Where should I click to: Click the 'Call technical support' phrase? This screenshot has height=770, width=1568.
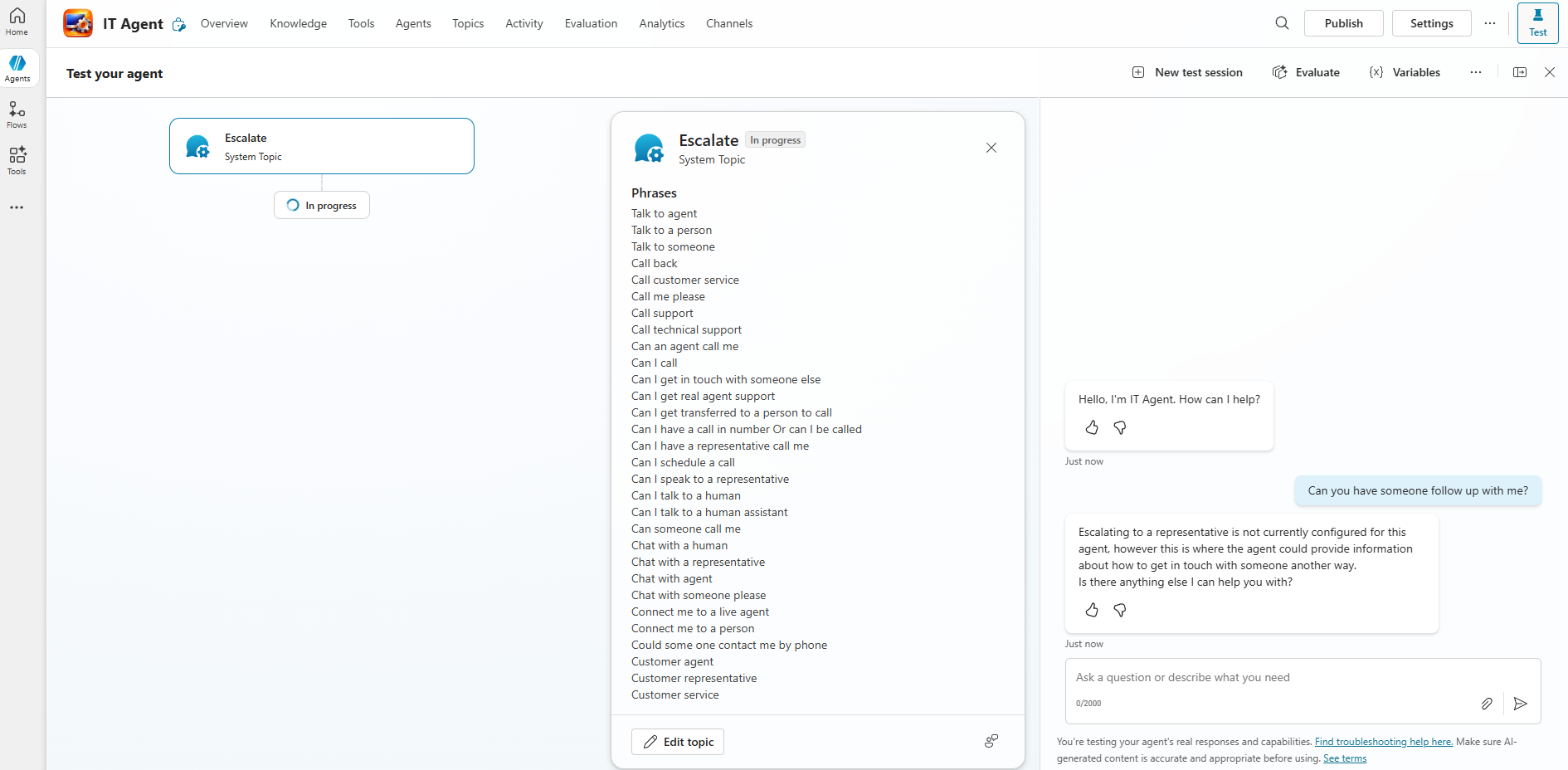(x=687, y=329)
